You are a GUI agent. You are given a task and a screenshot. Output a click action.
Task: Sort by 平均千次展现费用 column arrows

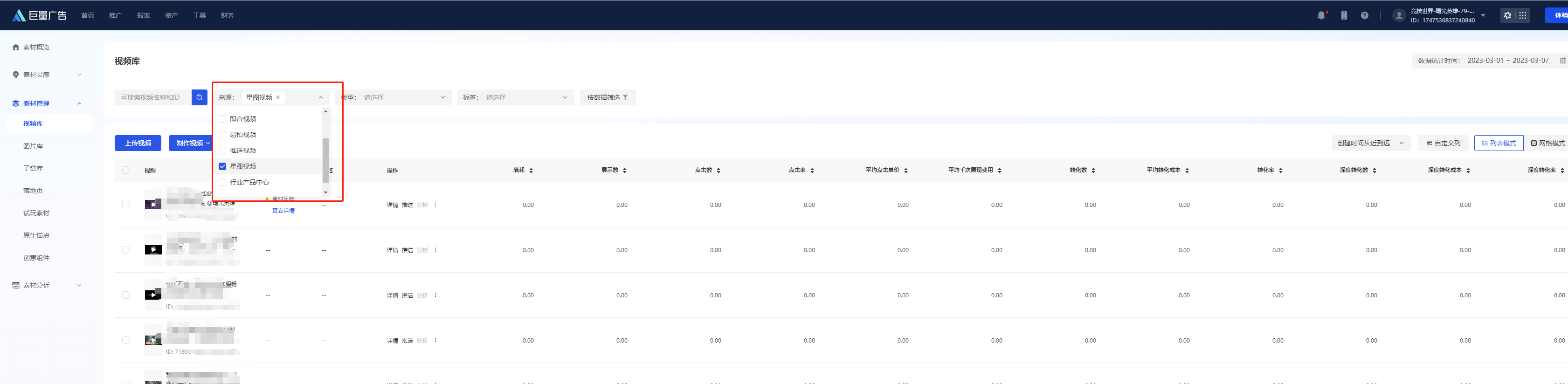(x=1000, y=171)
